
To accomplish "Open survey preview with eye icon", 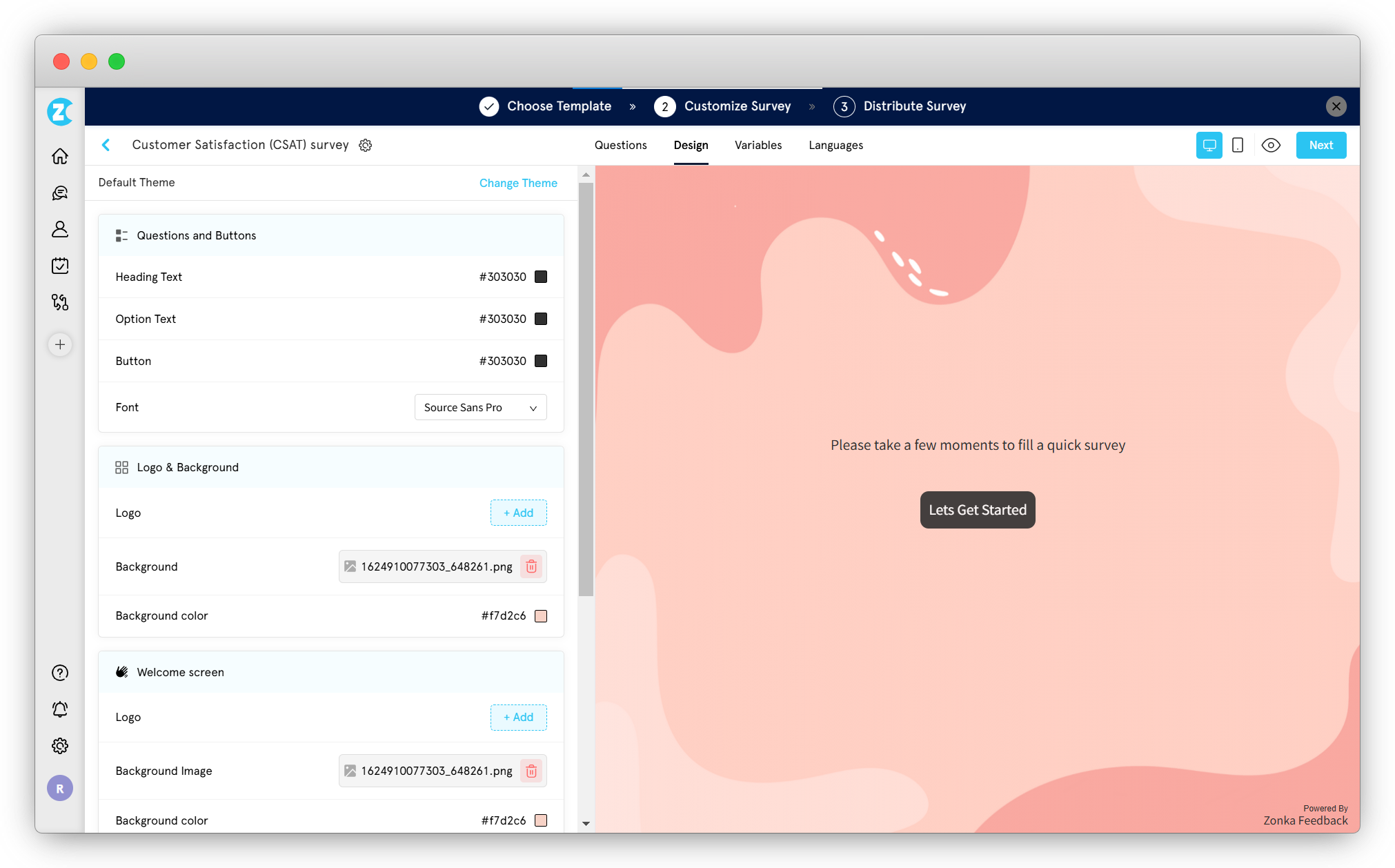I will (x=1271, y=145).
